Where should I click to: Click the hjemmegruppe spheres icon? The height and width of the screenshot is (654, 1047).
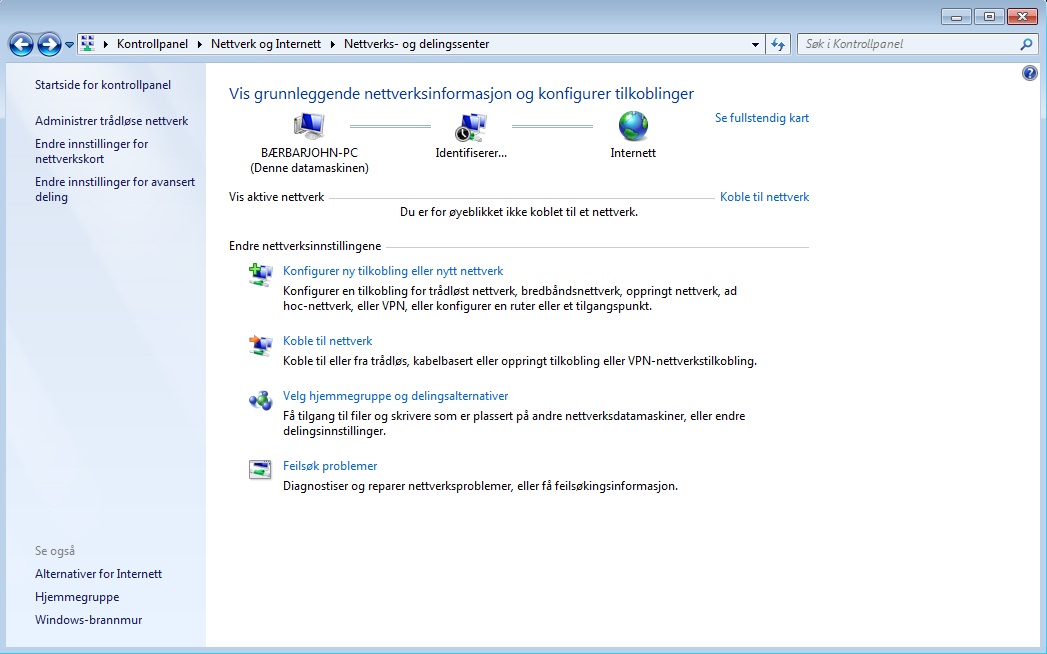pos(260,400)
